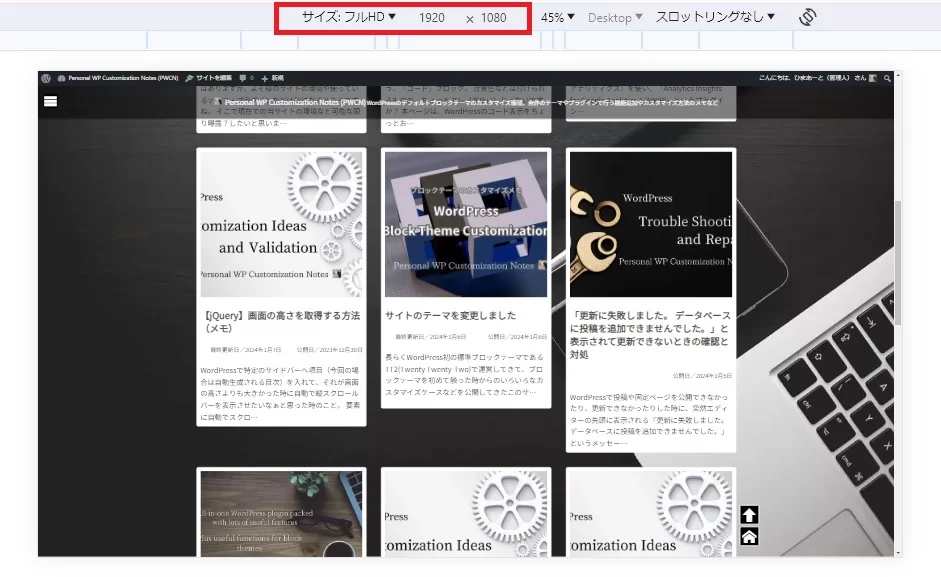Image resolution: width=941 pixels, height=577 pixels.
Task: Click 新規 in the admin bar
Action: point(272,78)
